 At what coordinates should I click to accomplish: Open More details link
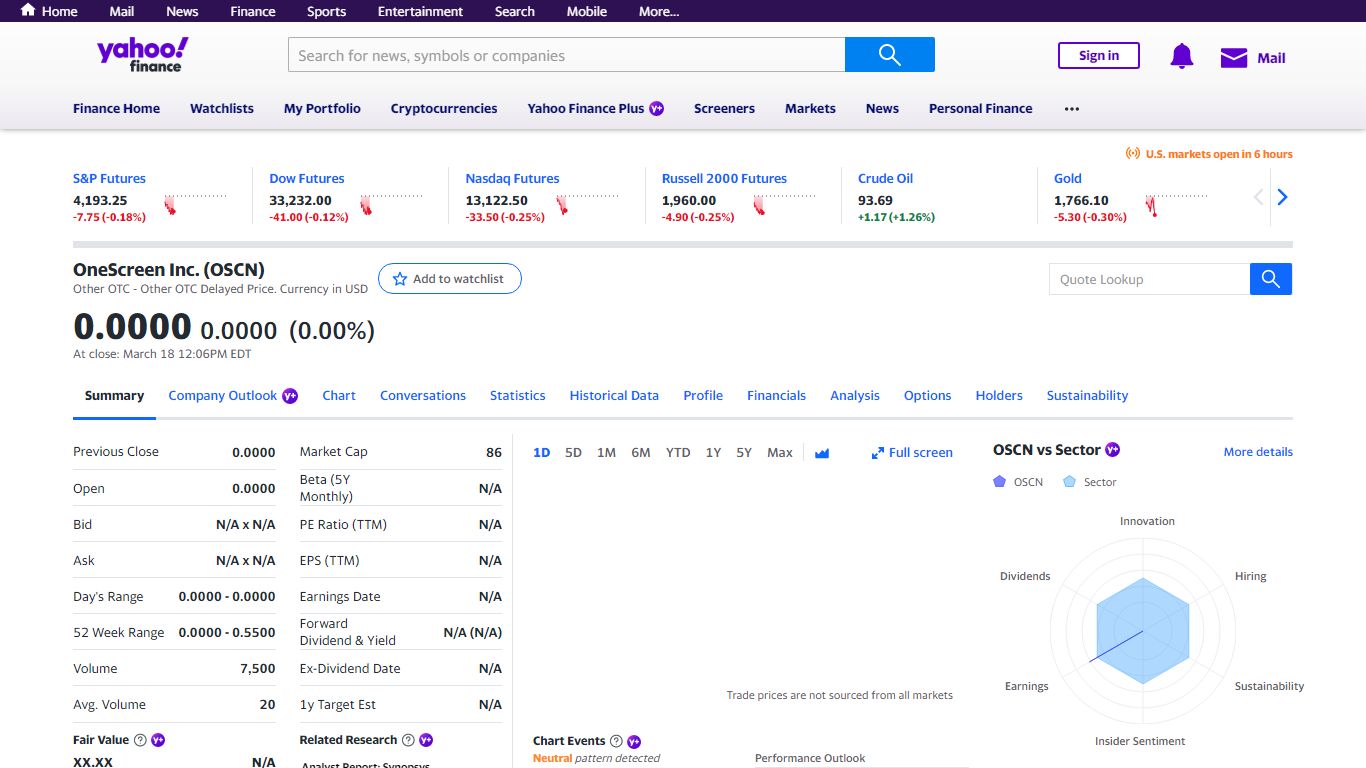click(1258, 451)
